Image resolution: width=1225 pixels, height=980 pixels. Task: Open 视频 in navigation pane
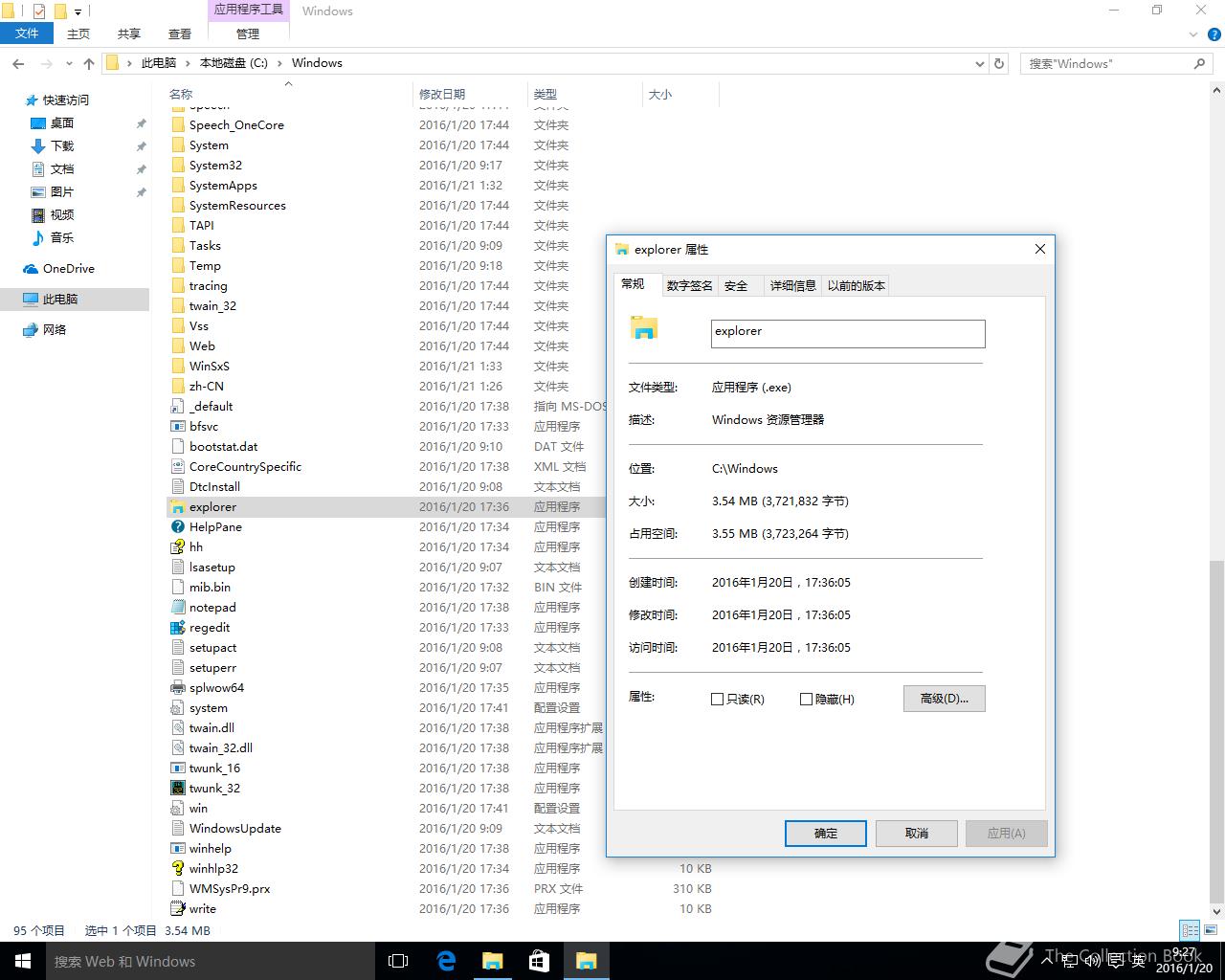pos(62,214)
